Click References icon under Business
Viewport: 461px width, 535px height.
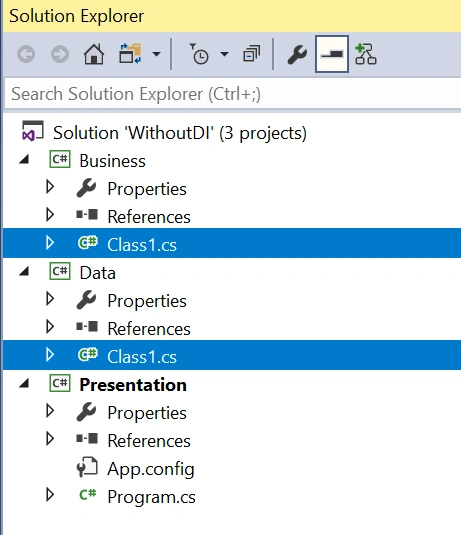click(87, 215)
